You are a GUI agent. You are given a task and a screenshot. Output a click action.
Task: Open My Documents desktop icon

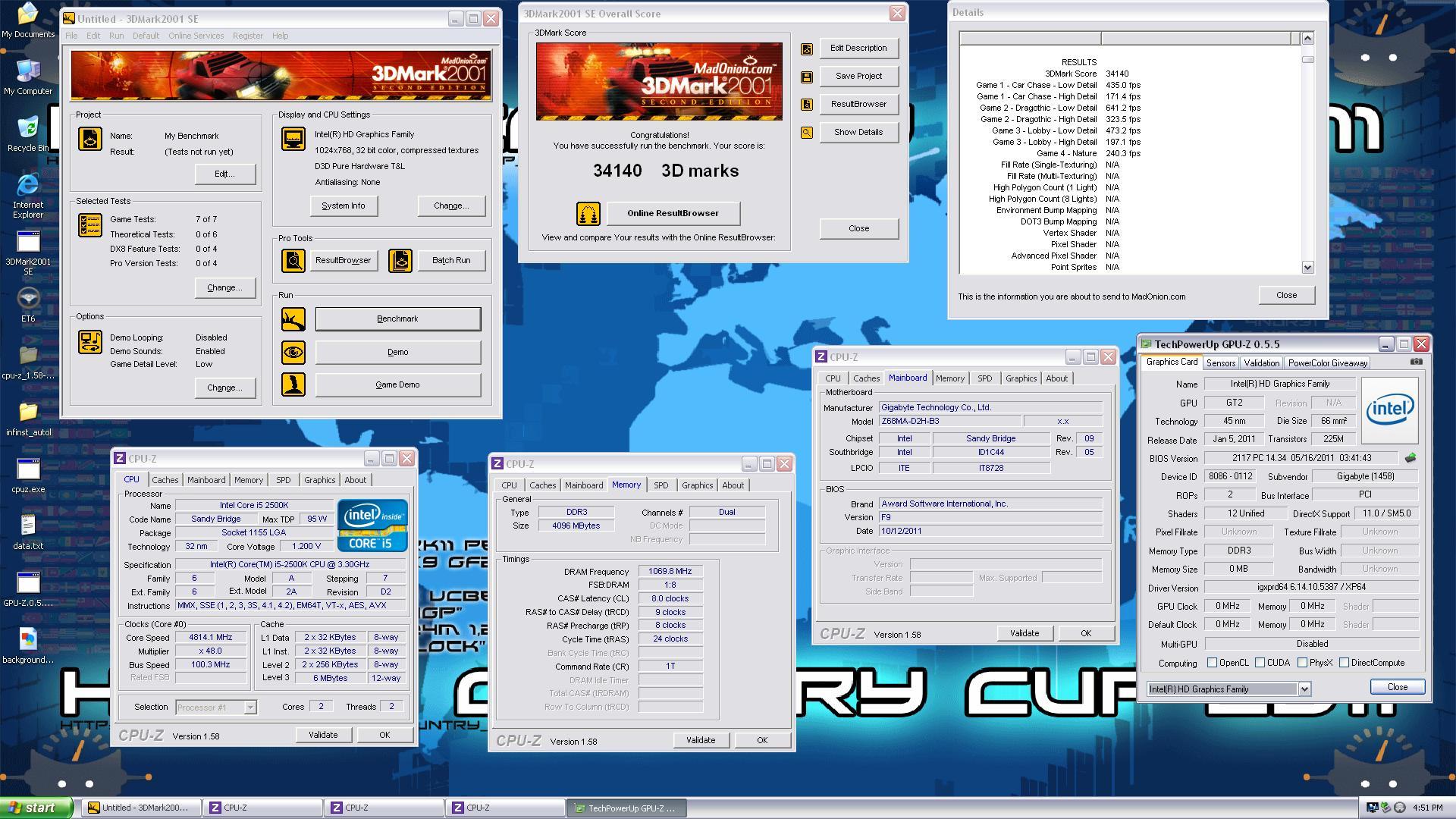(28, 21)
